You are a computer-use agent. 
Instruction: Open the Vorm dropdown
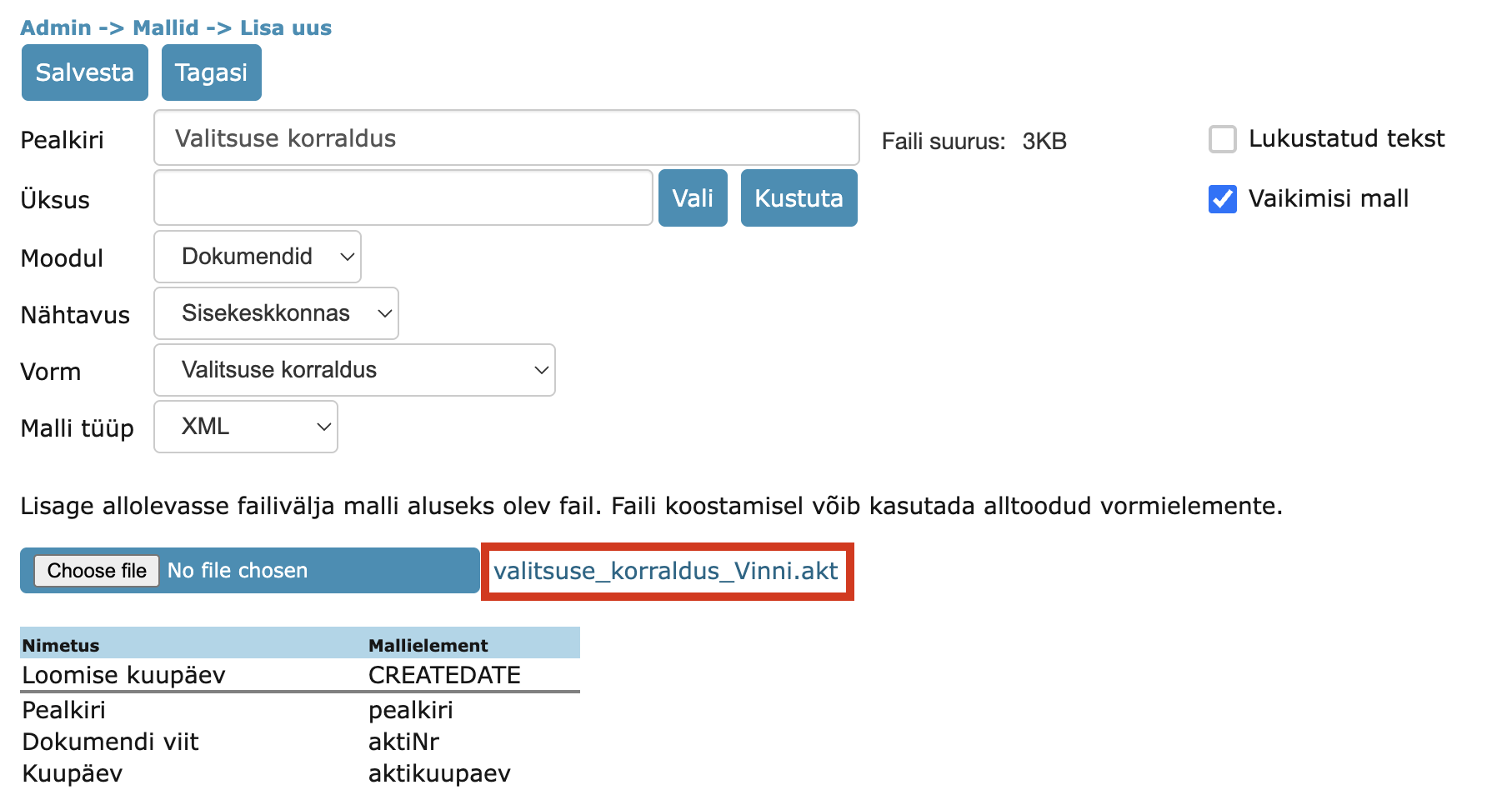[x=354, y=370]
